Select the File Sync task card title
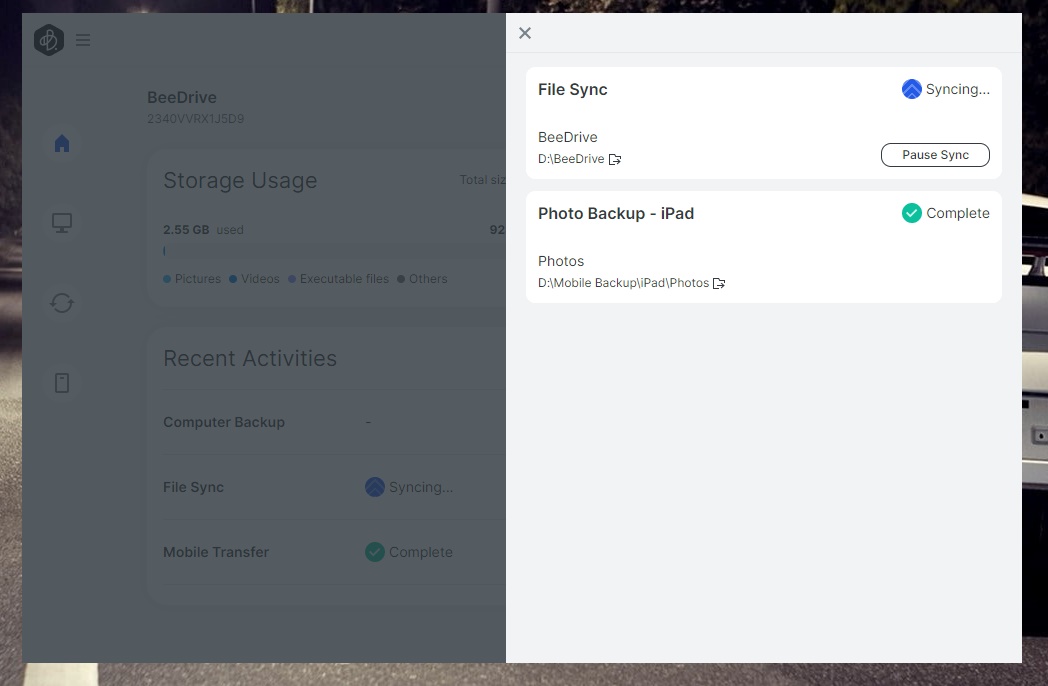Viewport: 1048px width, 686px height. (573, 89)
